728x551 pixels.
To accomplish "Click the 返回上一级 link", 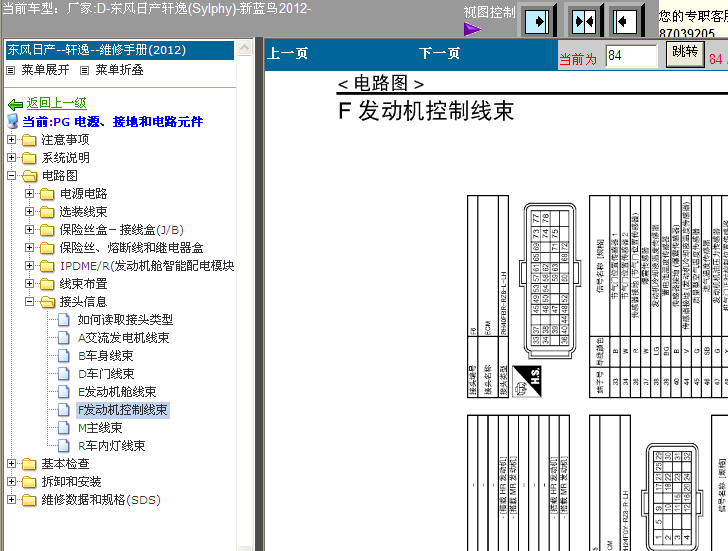I will [x=57, y=103].
